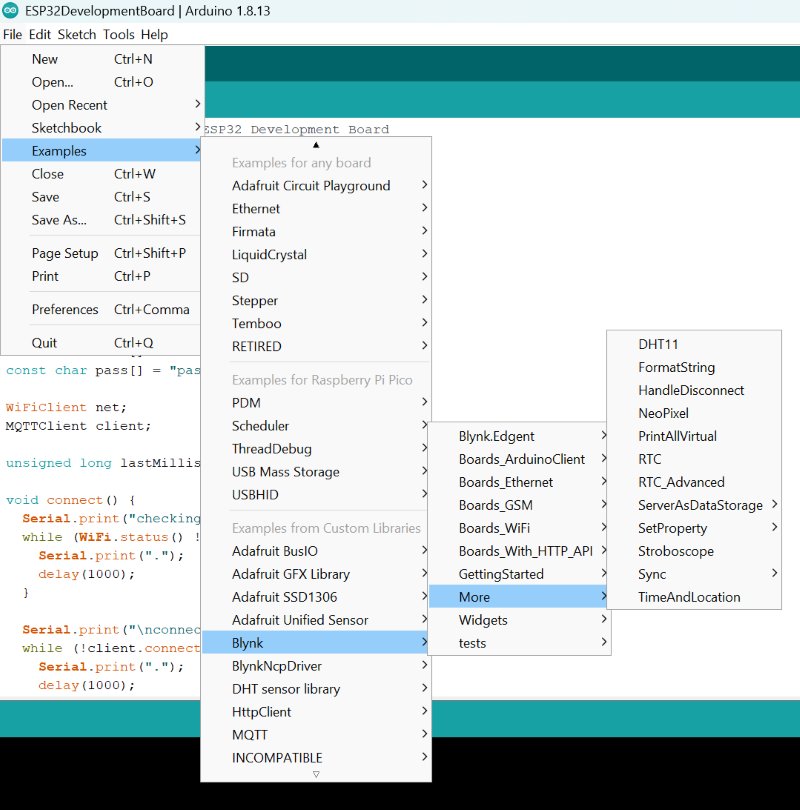Viewport: 800px width, 810px height.
Task: Open Preferences
Action: pyautogui.click(x=102, y=309)
